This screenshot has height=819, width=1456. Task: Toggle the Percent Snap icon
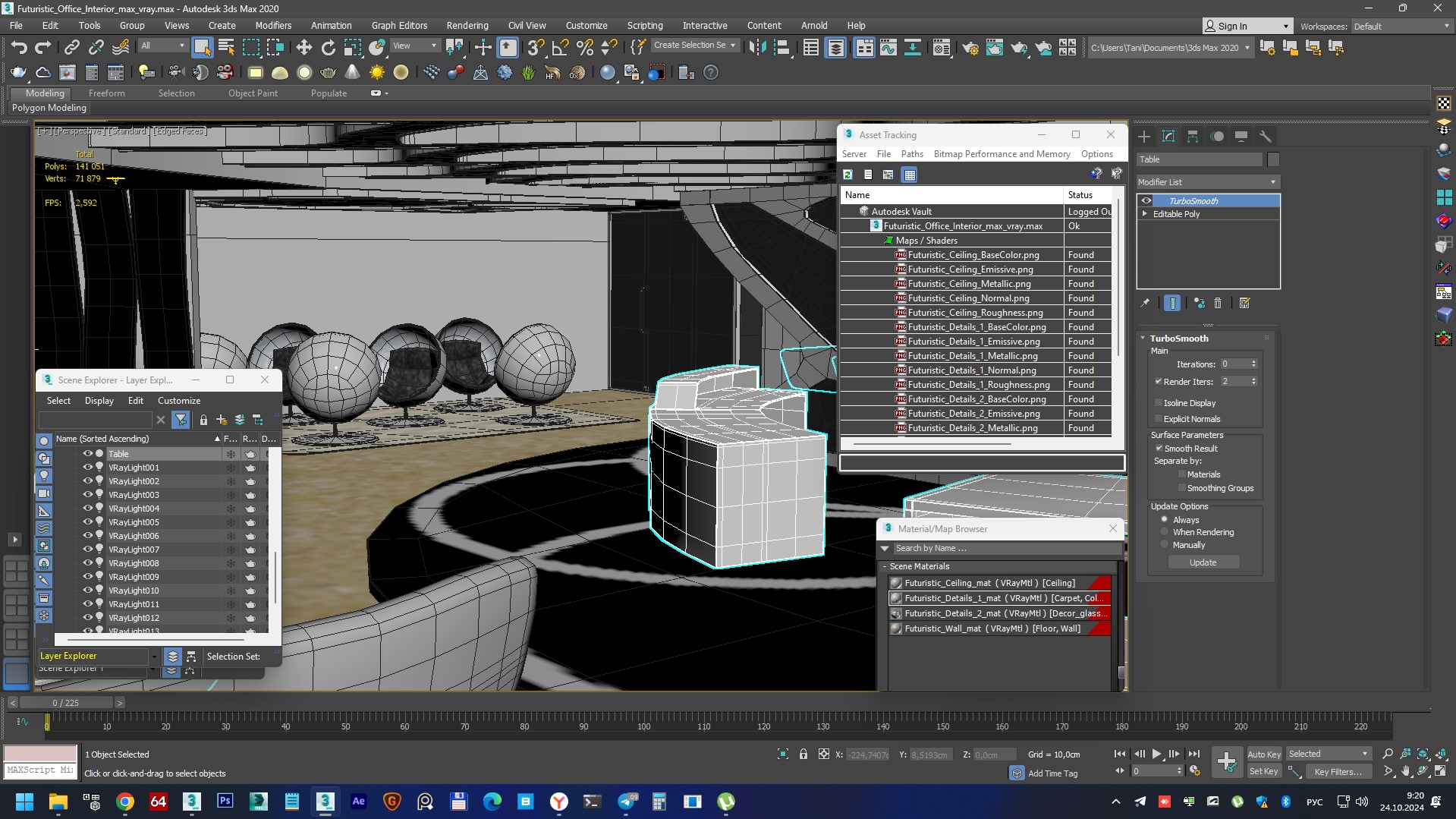(x=584, y=48)
